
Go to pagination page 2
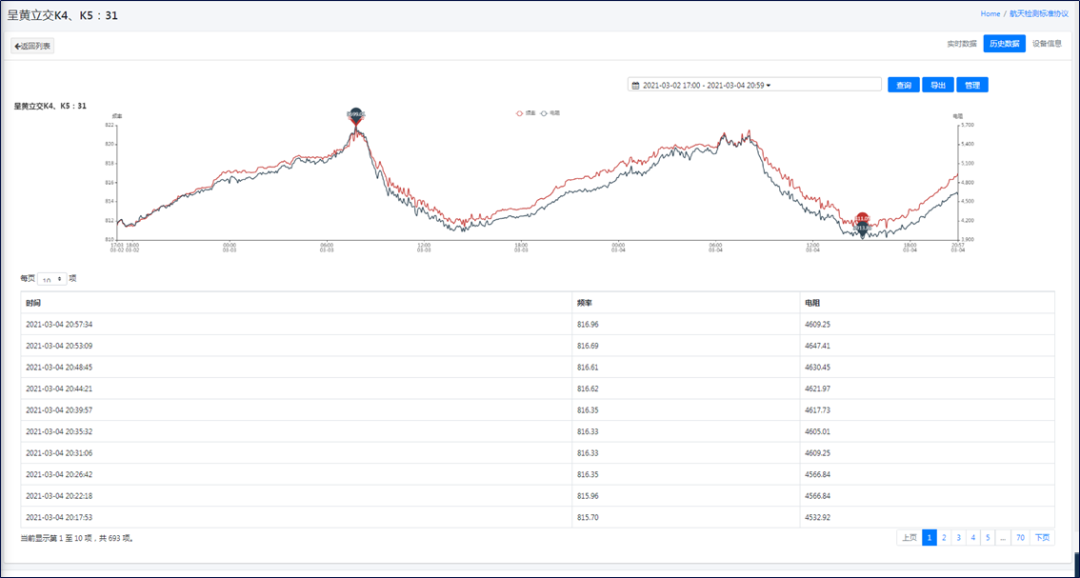coord(944,537)
